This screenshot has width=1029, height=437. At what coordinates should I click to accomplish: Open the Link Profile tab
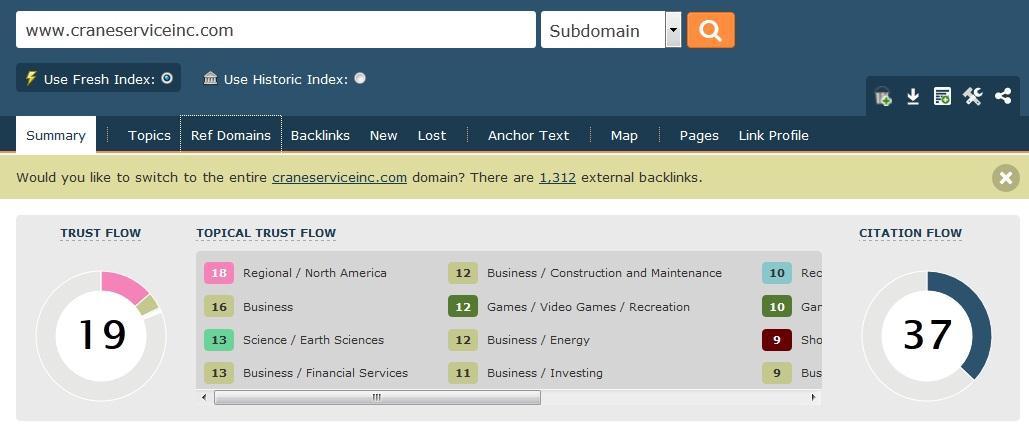pos(774,136)
